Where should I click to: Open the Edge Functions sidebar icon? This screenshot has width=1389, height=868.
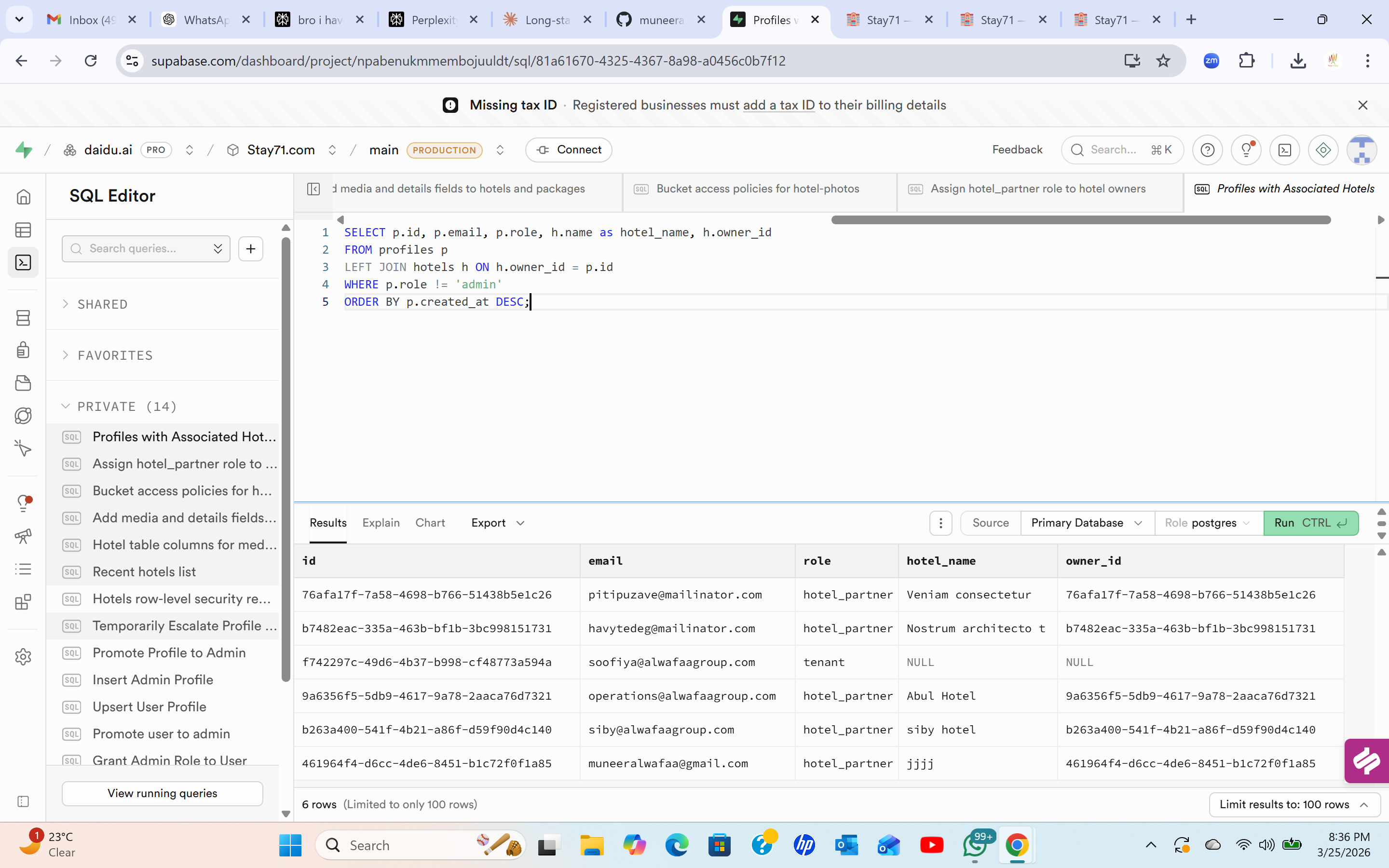tap(23, 416)
